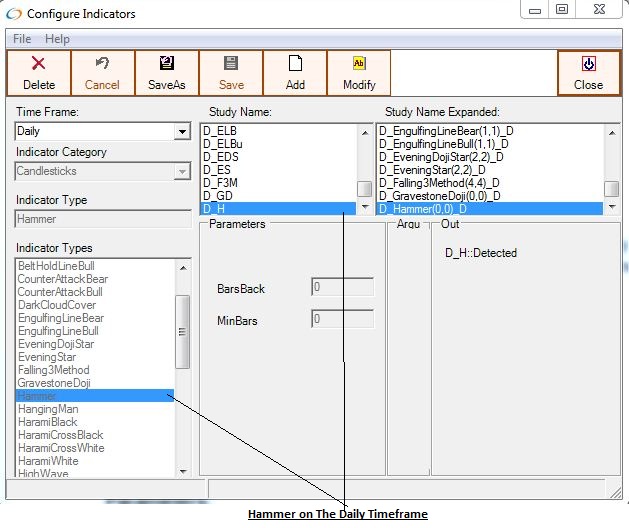The height and width of the screenshot is (528, 629).
Task: Click the MinBars input field
Action: (x=342, y=320)
